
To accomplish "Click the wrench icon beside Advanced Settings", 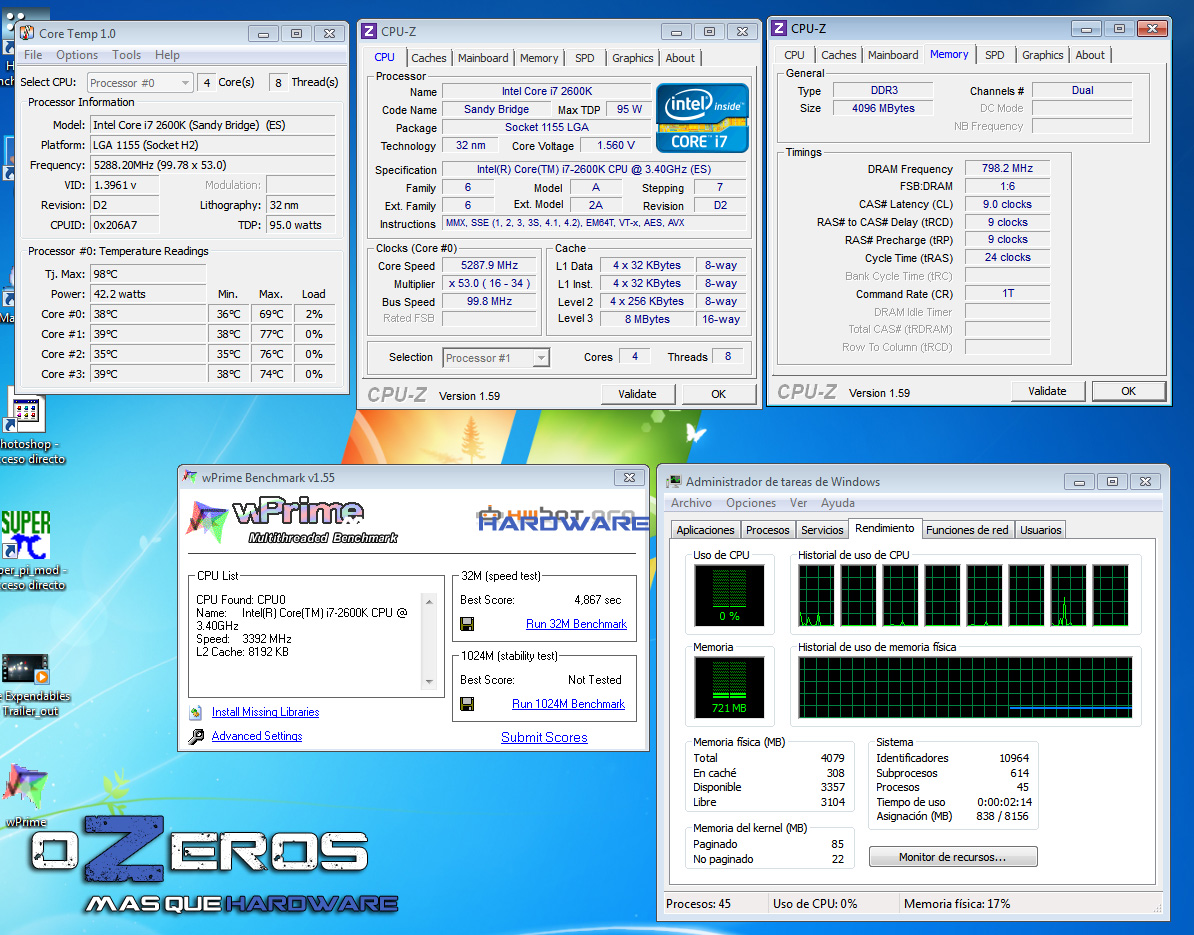I will (196, 736).
